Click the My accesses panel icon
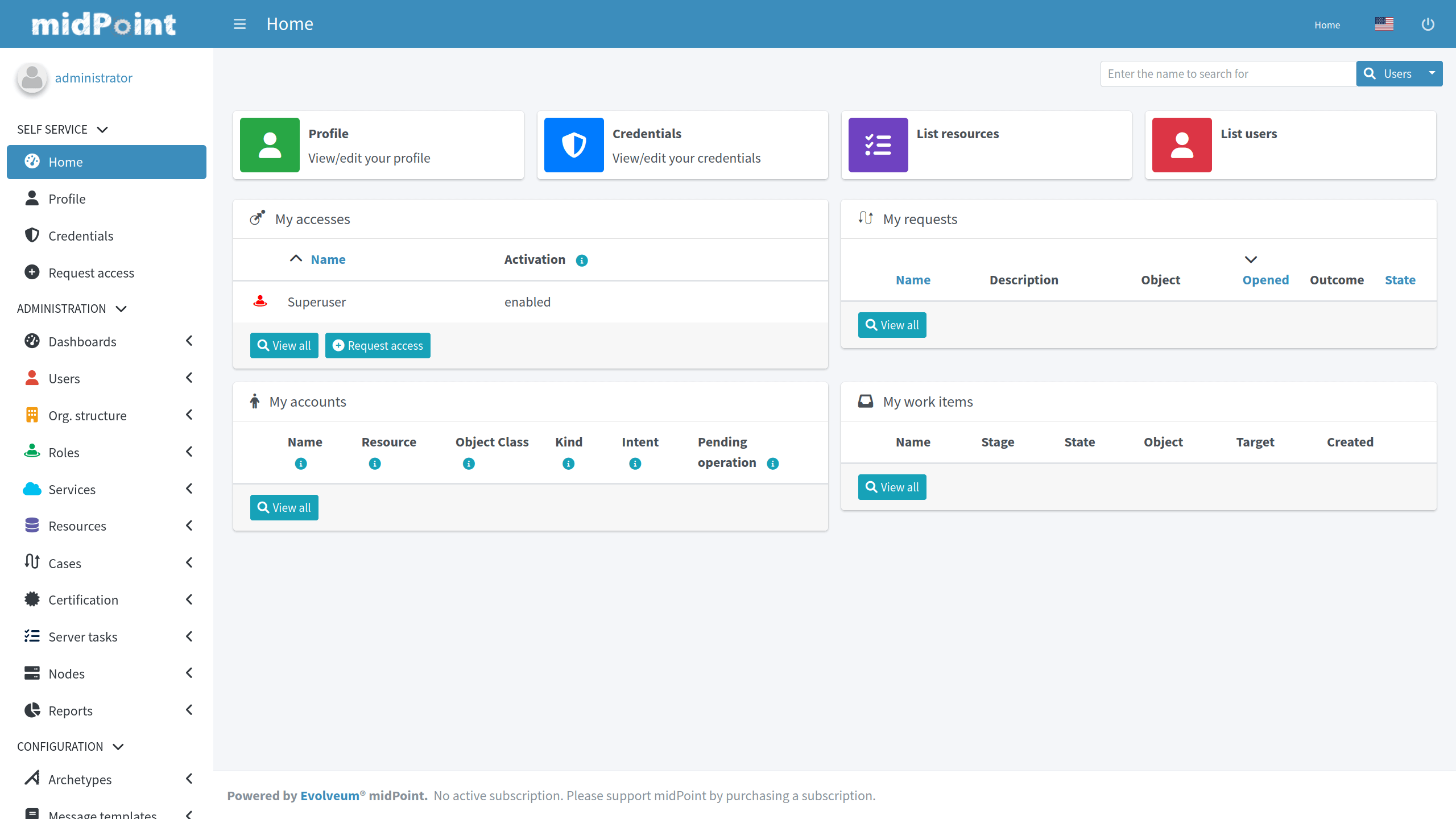This screenshot has width=1456, height=819. pos(258,218)
